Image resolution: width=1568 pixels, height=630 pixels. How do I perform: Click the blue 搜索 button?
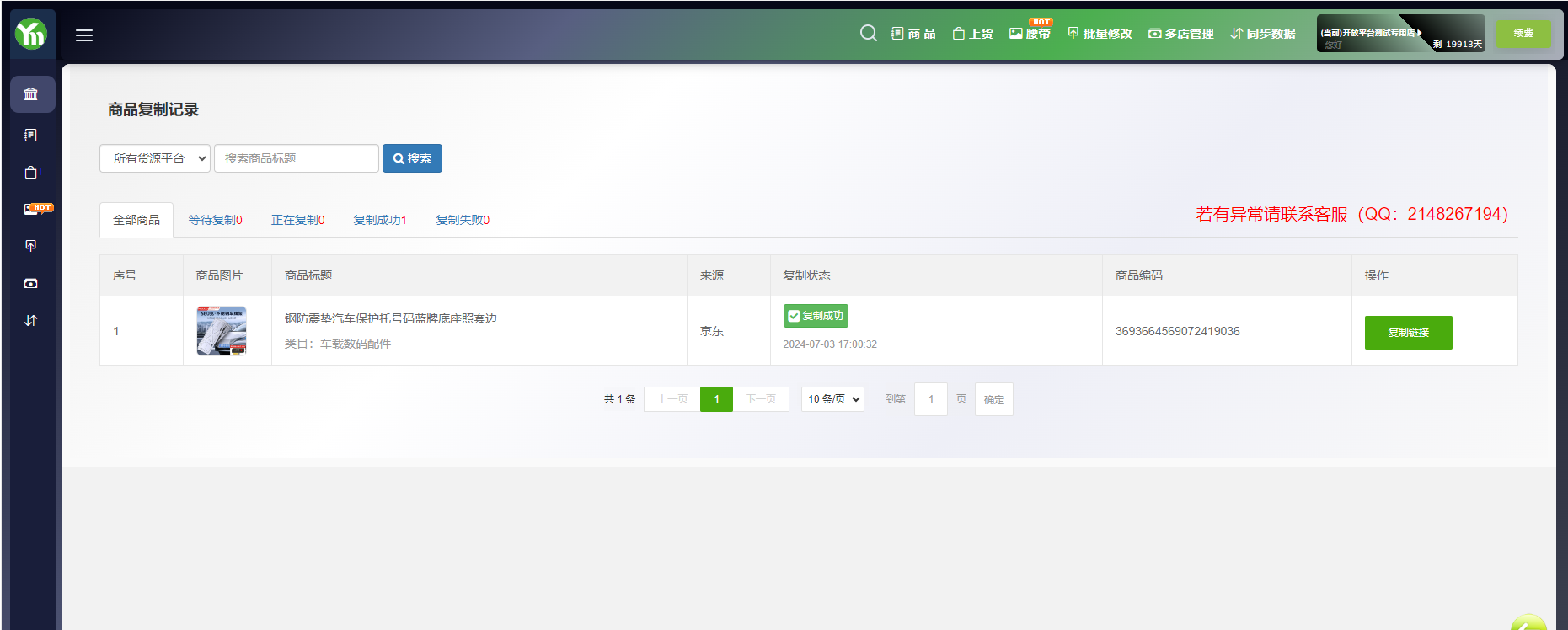pos(412,158)
